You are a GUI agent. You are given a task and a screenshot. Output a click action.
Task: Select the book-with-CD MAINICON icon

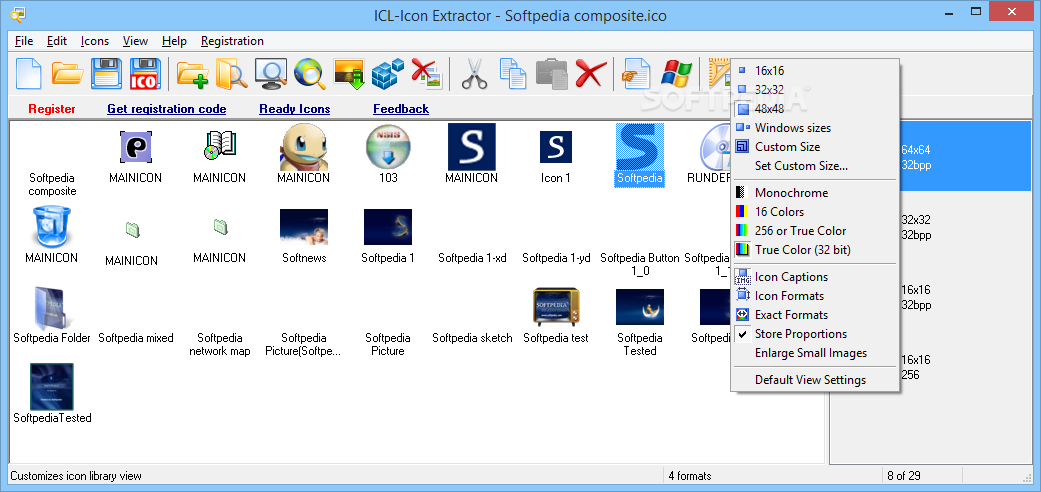(220, 145)
